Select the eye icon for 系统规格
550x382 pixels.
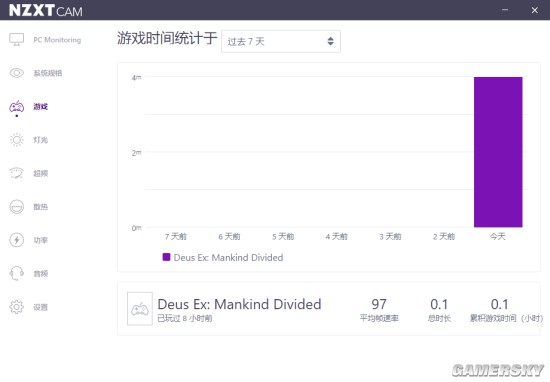point(16,73)
